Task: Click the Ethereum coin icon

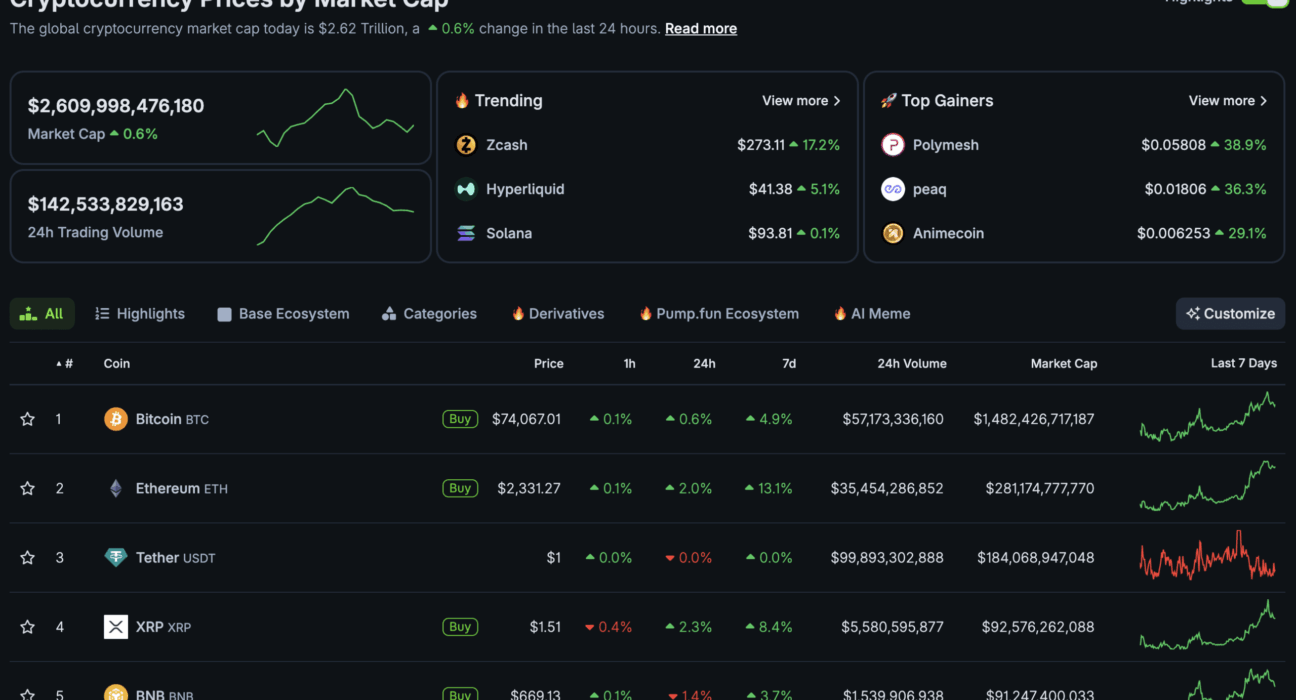Action: coord(116,488)
